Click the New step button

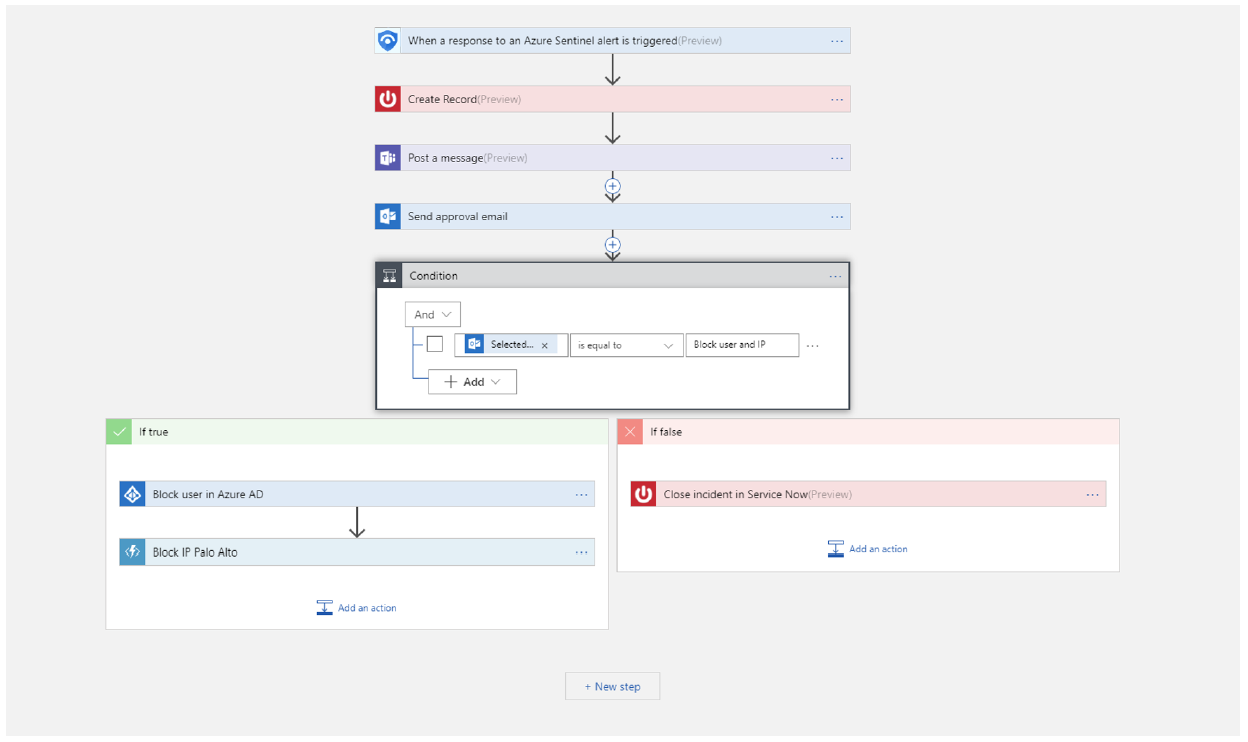(612, 686)
